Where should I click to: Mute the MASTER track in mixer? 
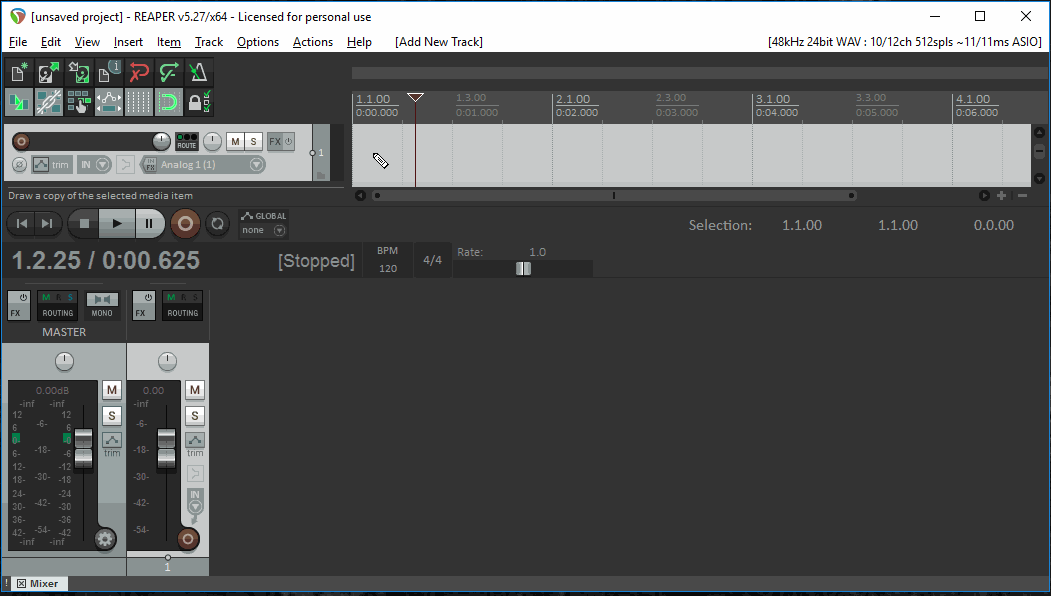click(x=112, y=390)
